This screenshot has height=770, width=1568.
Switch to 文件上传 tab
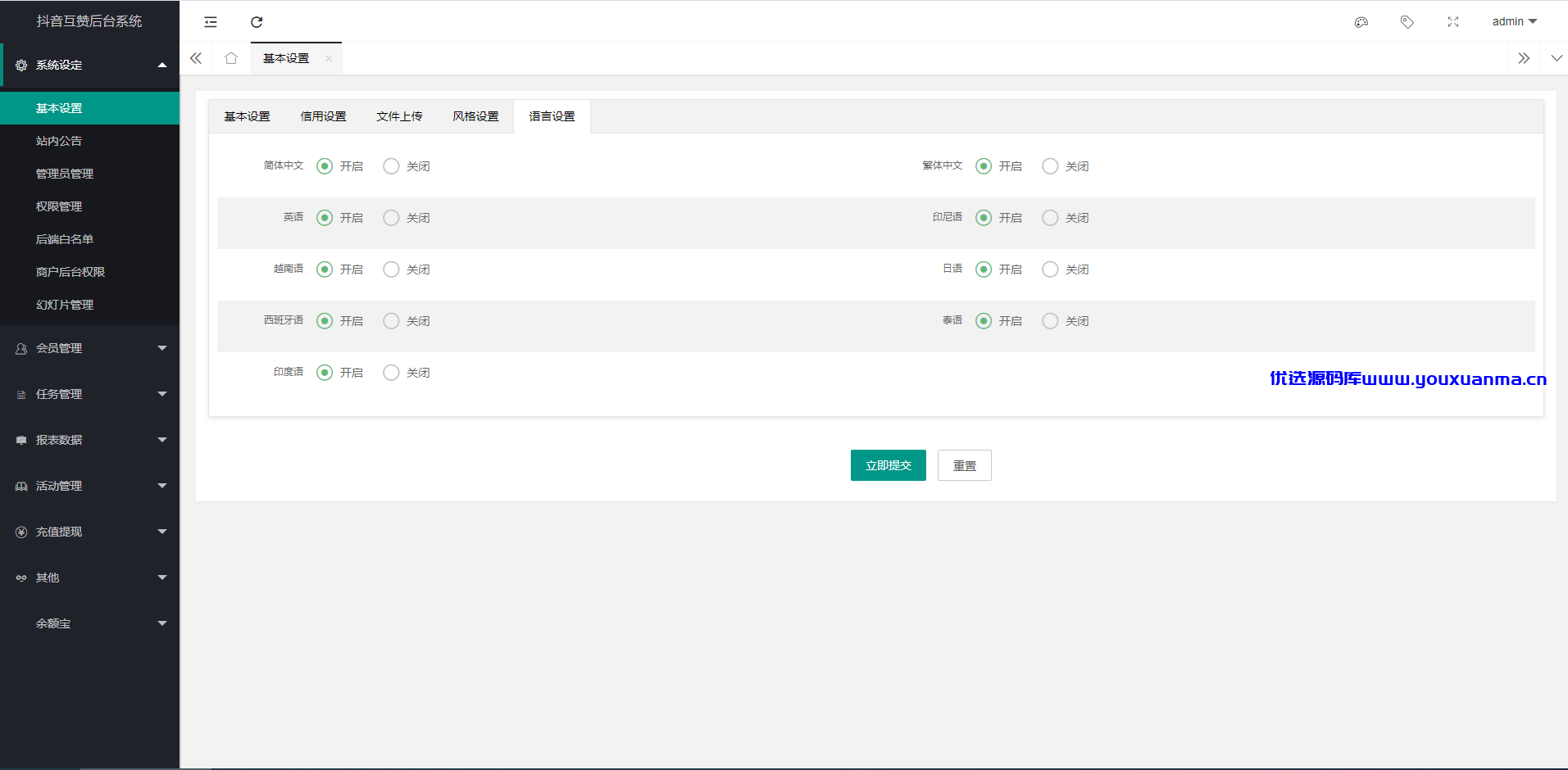click(399, 116)
